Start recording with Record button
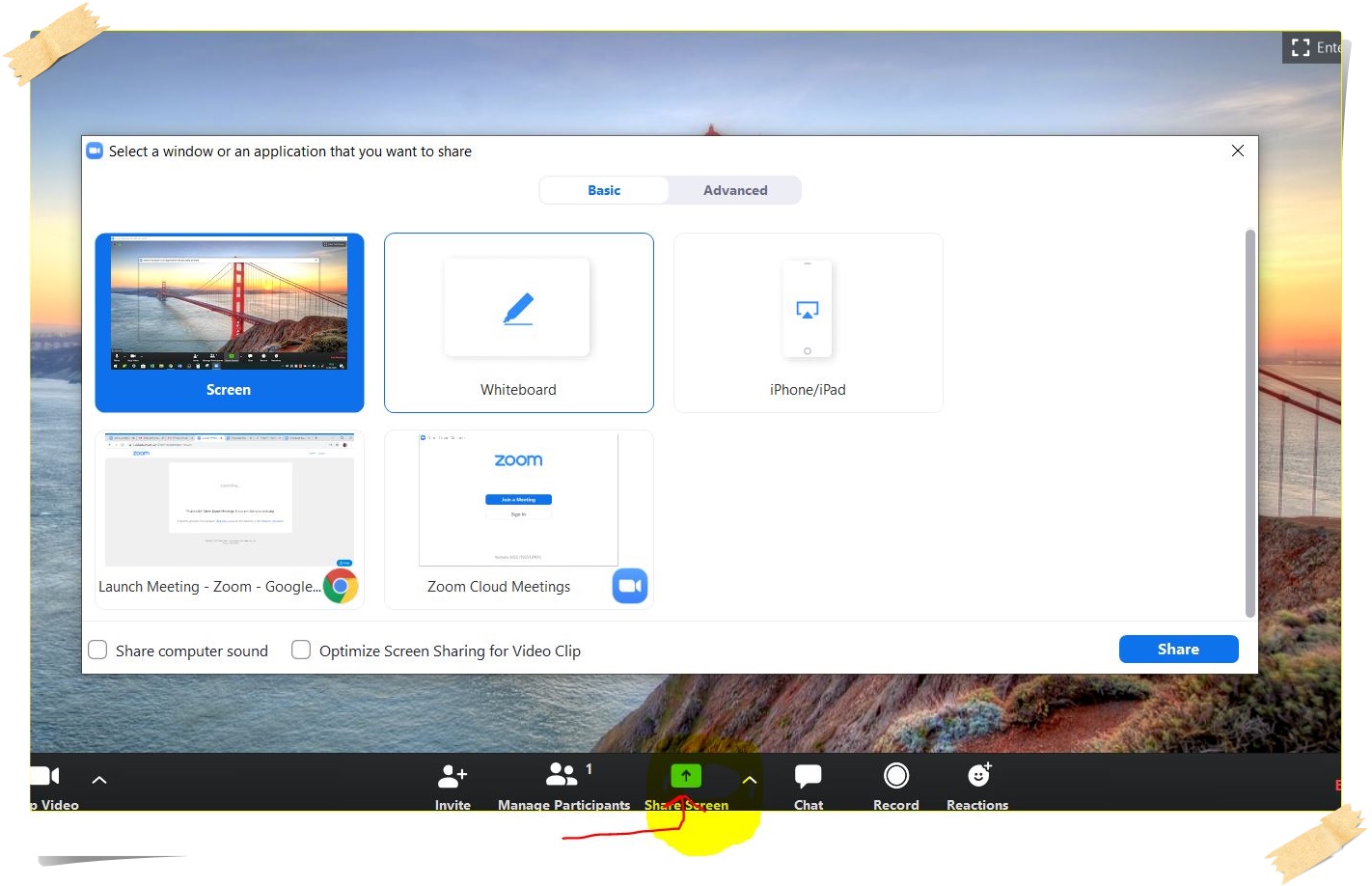Viewport: 1372px width, 886px height. (896, 787)
